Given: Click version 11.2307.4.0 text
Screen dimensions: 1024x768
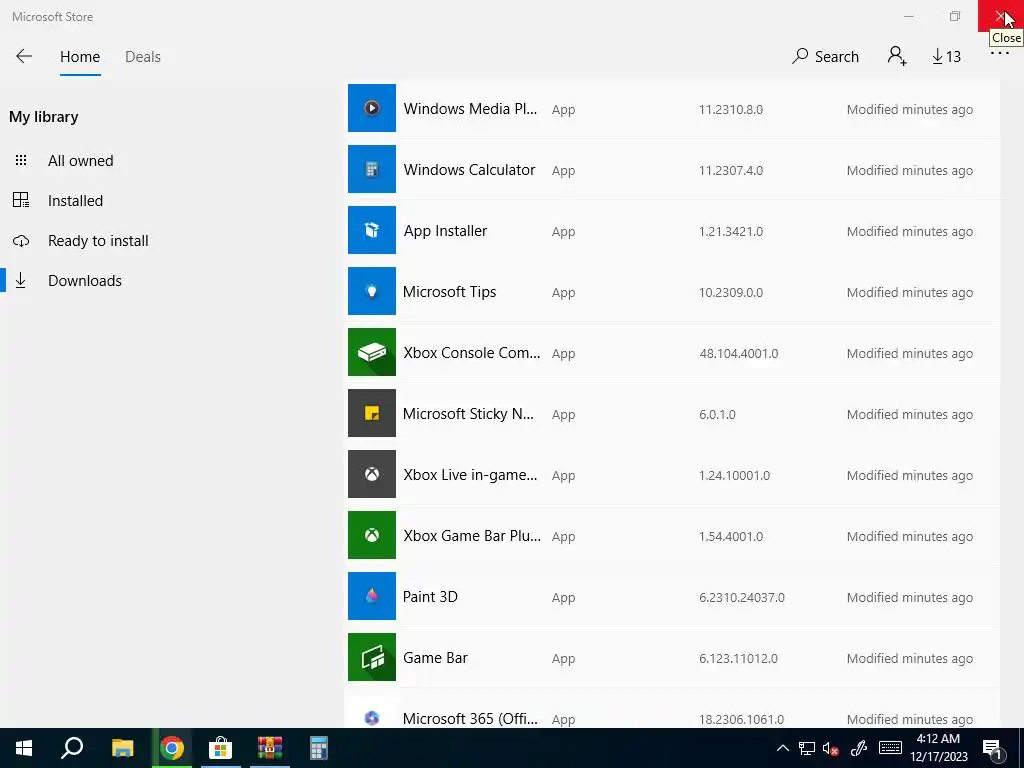Looking at the screenshot, I should coord(731,170).
